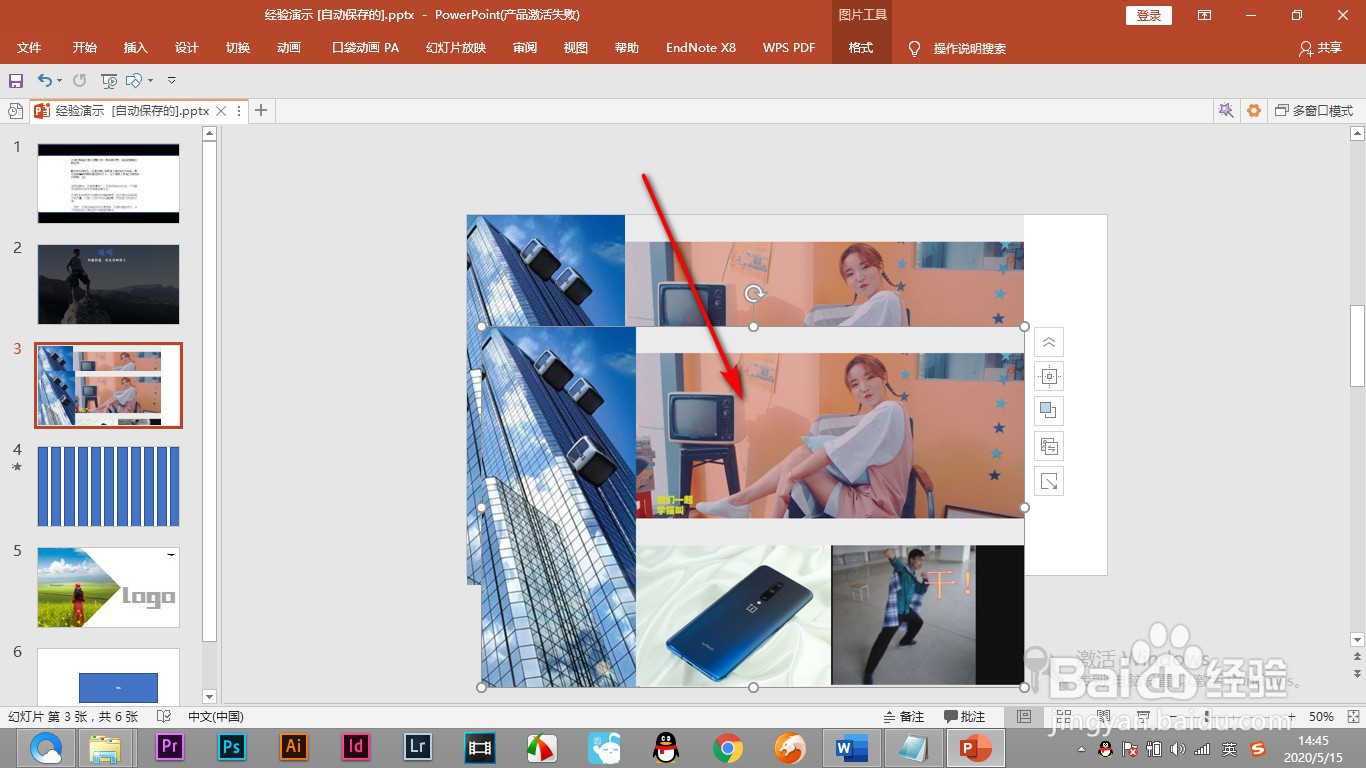Select the 格式 picture tools tab
The width and height of the screenshot is (1366, 768).
click(861, 48)
